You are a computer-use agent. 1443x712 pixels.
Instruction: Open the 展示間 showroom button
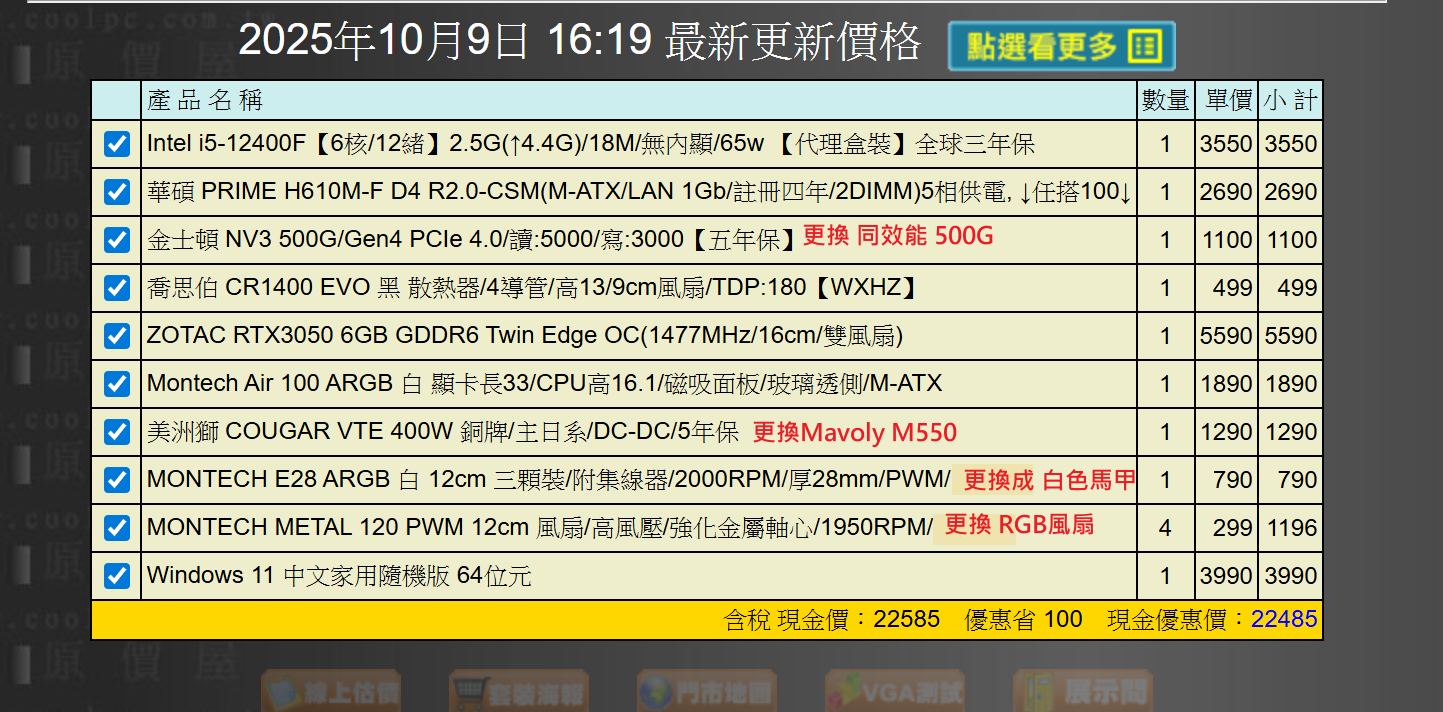tap(1082, 691)
